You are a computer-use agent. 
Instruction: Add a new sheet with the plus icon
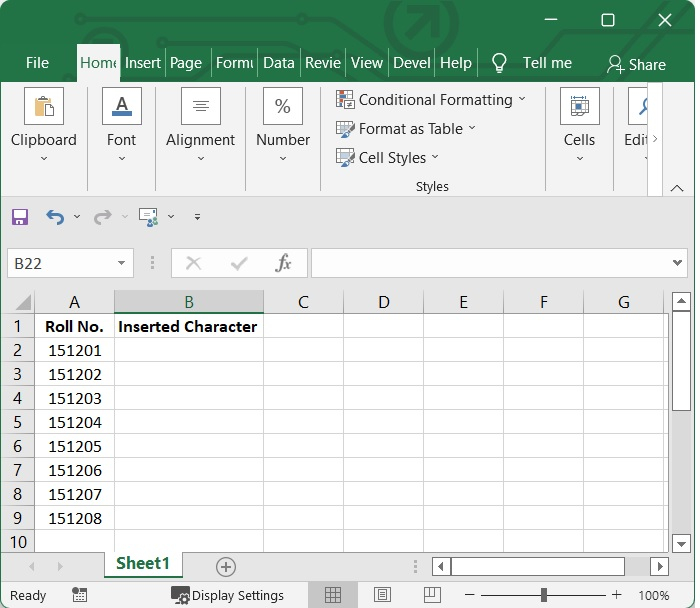point(226,566)
